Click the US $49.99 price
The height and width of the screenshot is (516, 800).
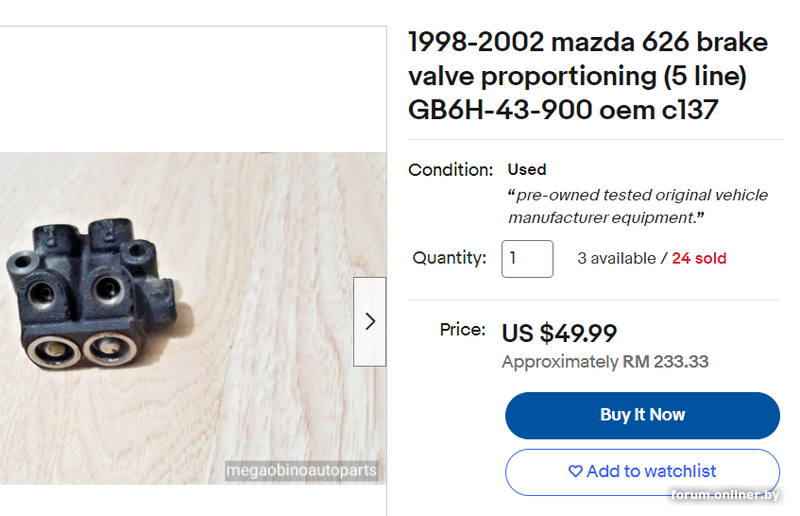pos(559,333)
